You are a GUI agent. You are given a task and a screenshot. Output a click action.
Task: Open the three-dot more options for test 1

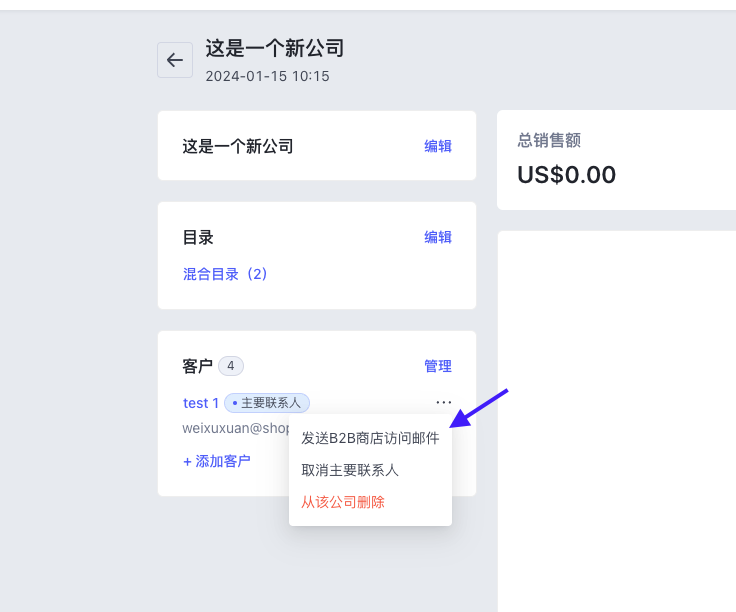(x=444, y=403)
